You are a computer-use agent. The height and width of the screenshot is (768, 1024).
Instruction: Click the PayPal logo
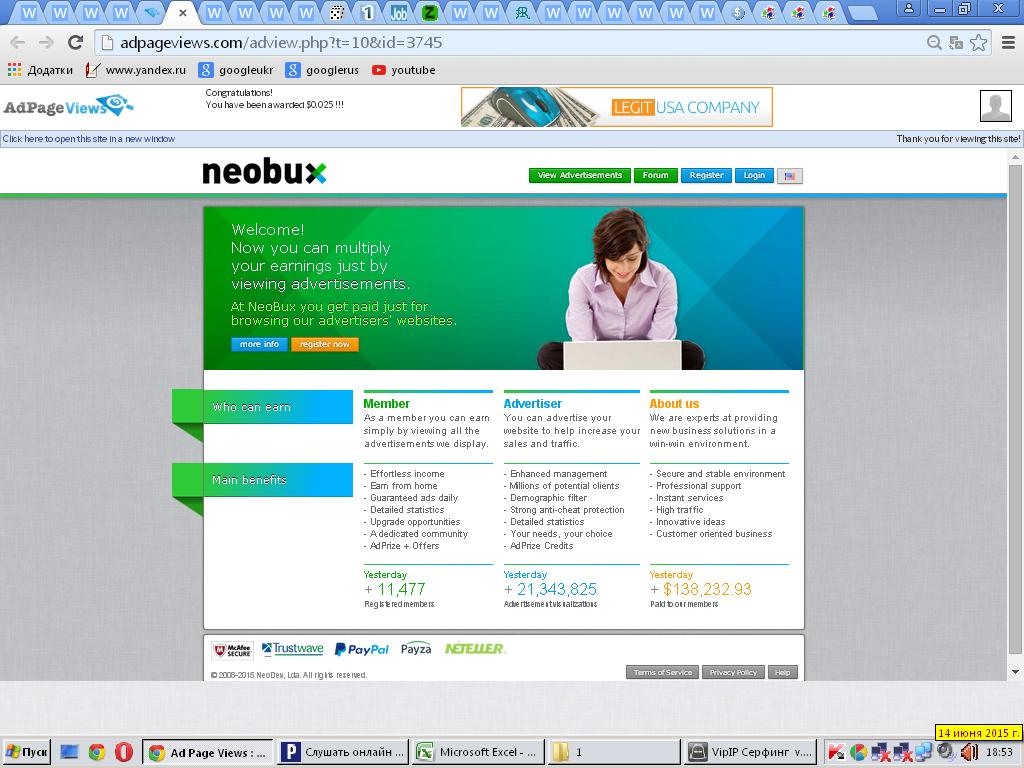pos(361,649)
